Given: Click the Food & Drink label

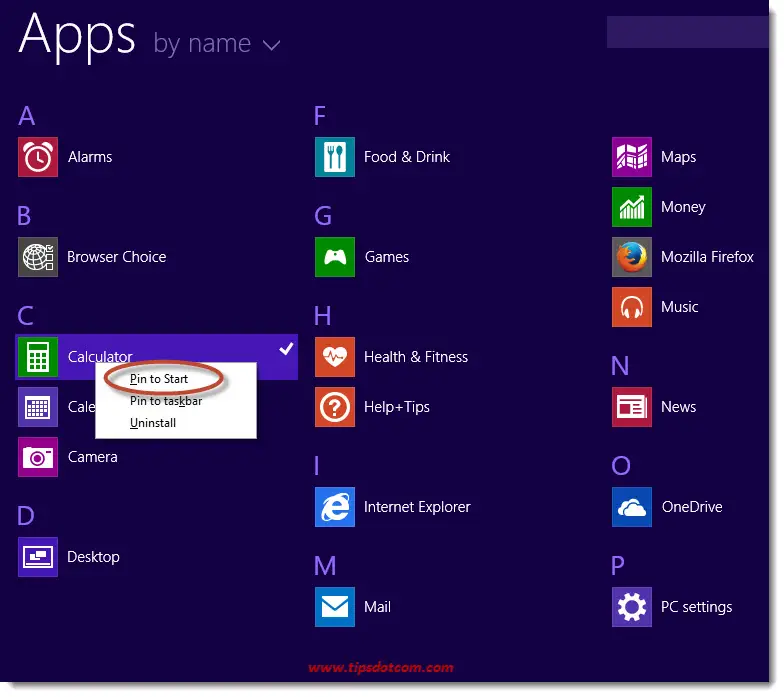Looking at the screenshot, I should pyautogui.click(x=407, y=157).
